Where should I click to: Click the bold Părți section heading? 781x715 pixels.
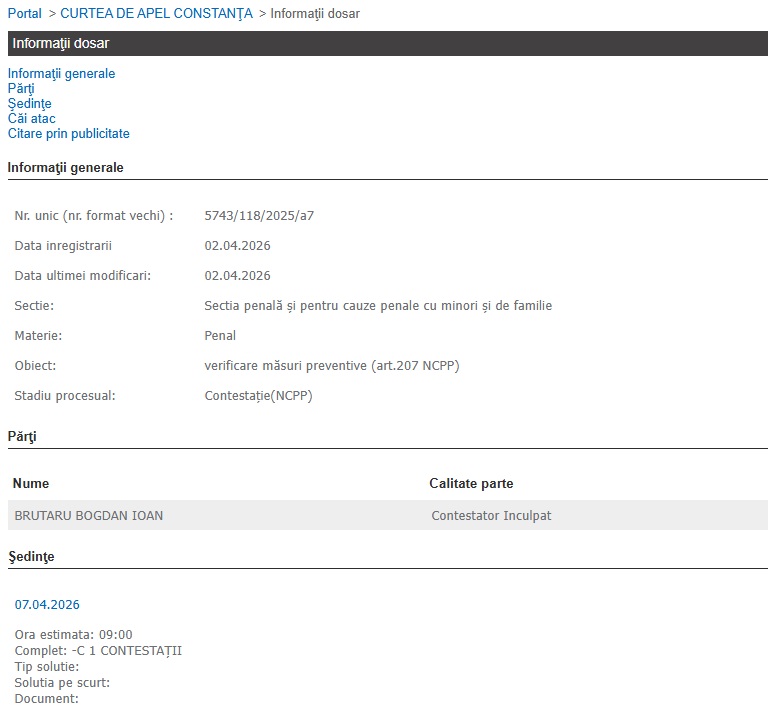pyautogui.click(x=22, y=437)
